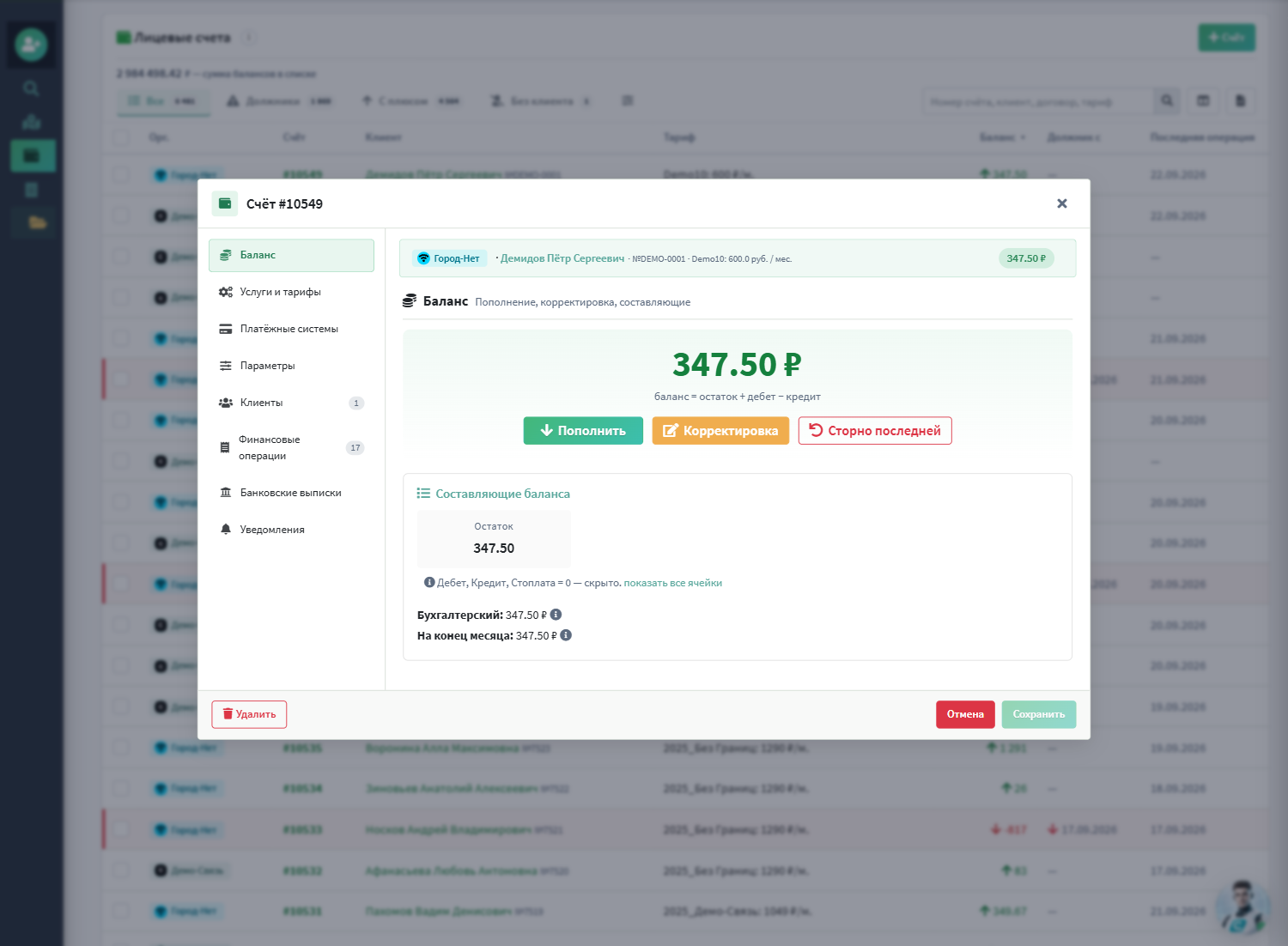
Task: Toggle select-all checkbox in background table header
Action: (x=121, y=137)
